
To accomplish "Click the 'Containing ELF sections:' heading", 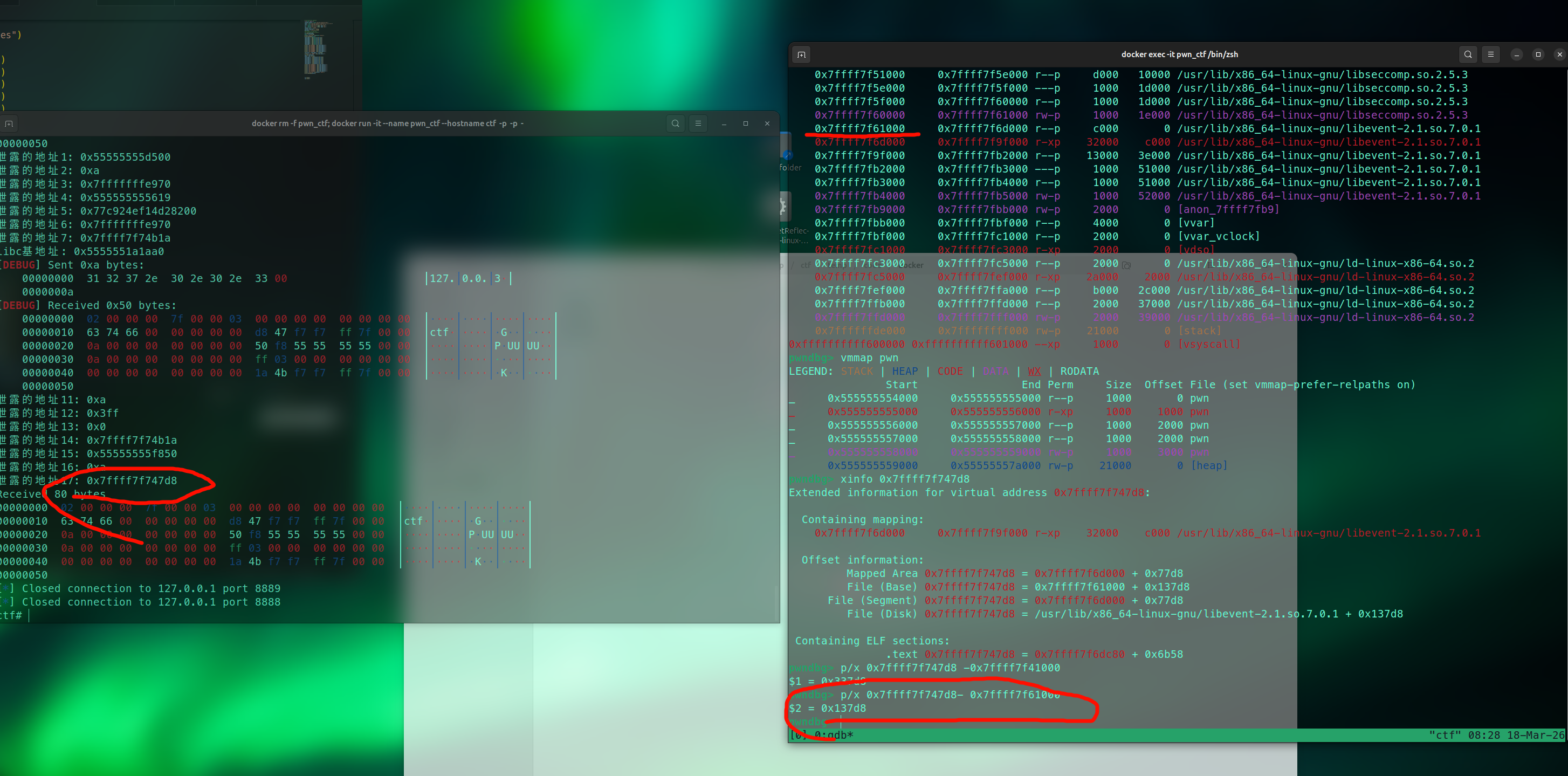I will click(872, 641).
